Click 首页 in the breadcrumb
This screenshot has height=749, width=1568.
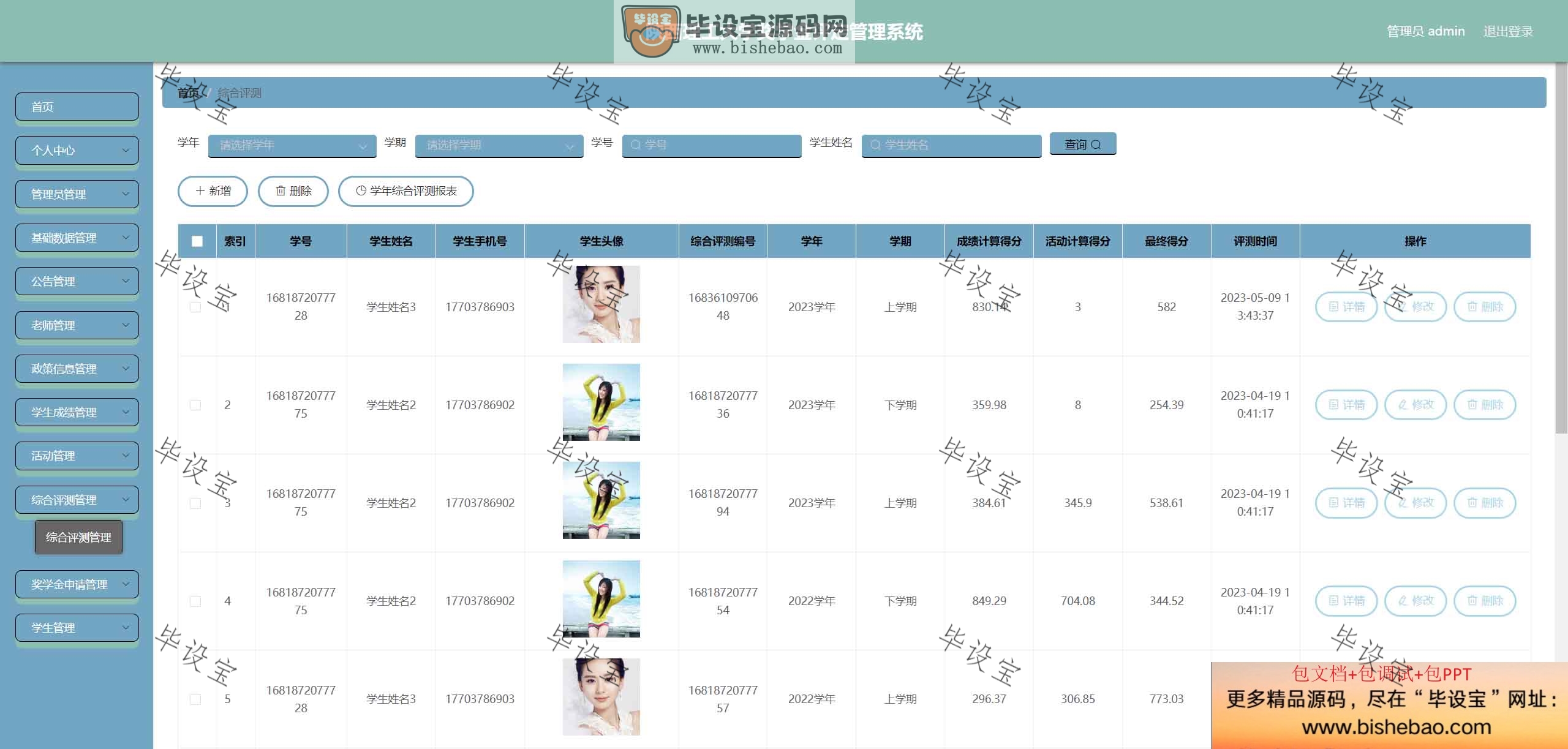189,93
